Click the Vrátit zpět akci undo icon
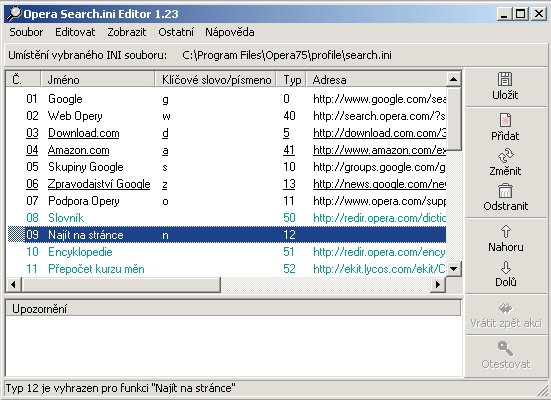The height and width of the screenshot is (400, 551). coord(506,308)
